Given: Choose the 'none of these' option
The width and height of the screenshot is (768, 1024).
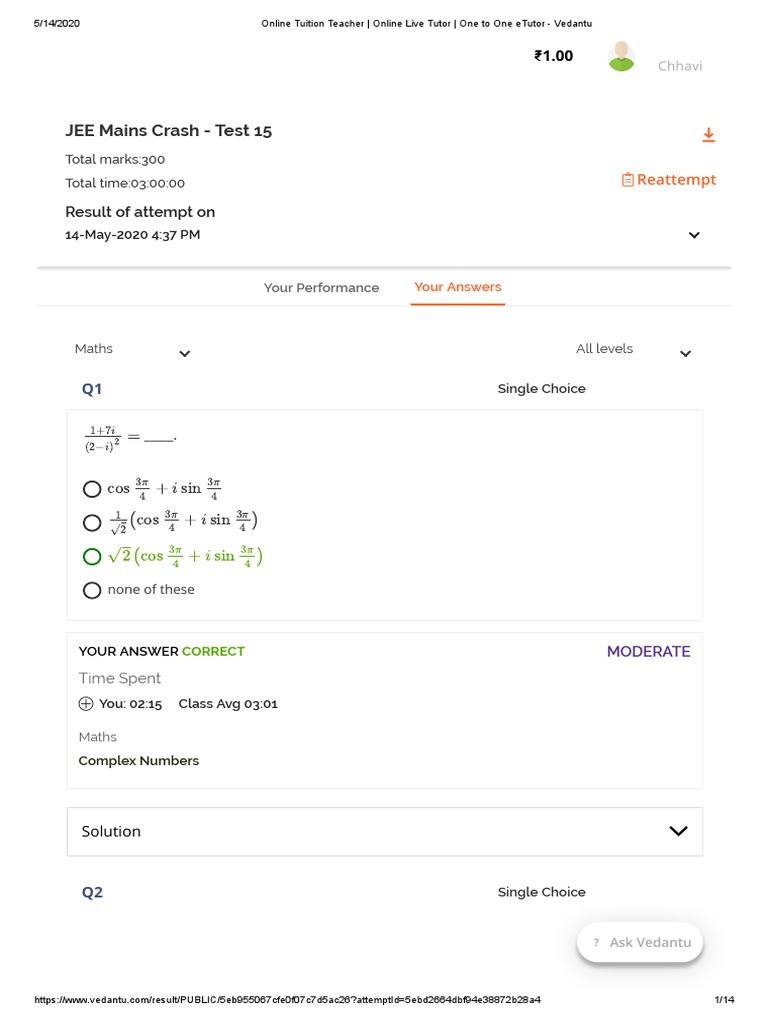Looking at the screenshot, I should tap(92, 590).
